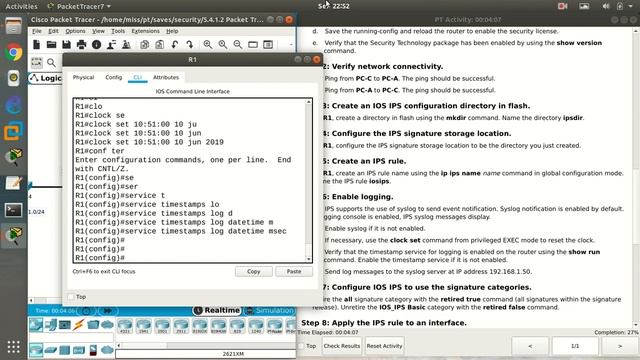Screen dimensions: 640x360
Task: Select Routers subcategory icon
Action: click(x=36, y=350)
